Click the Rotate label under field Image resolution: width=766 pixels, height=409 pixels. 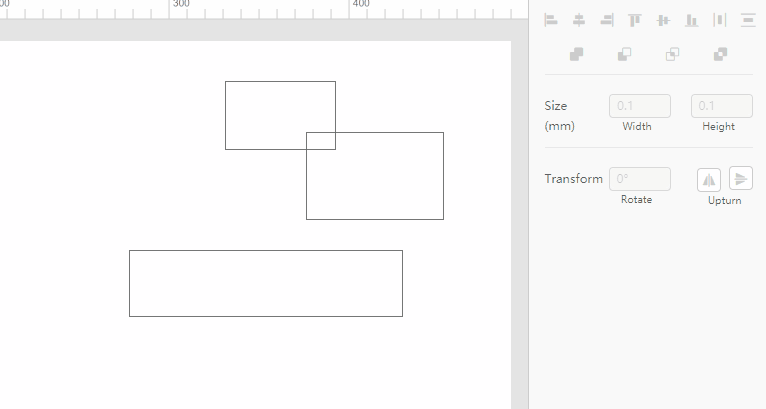(x=636, y=199)
